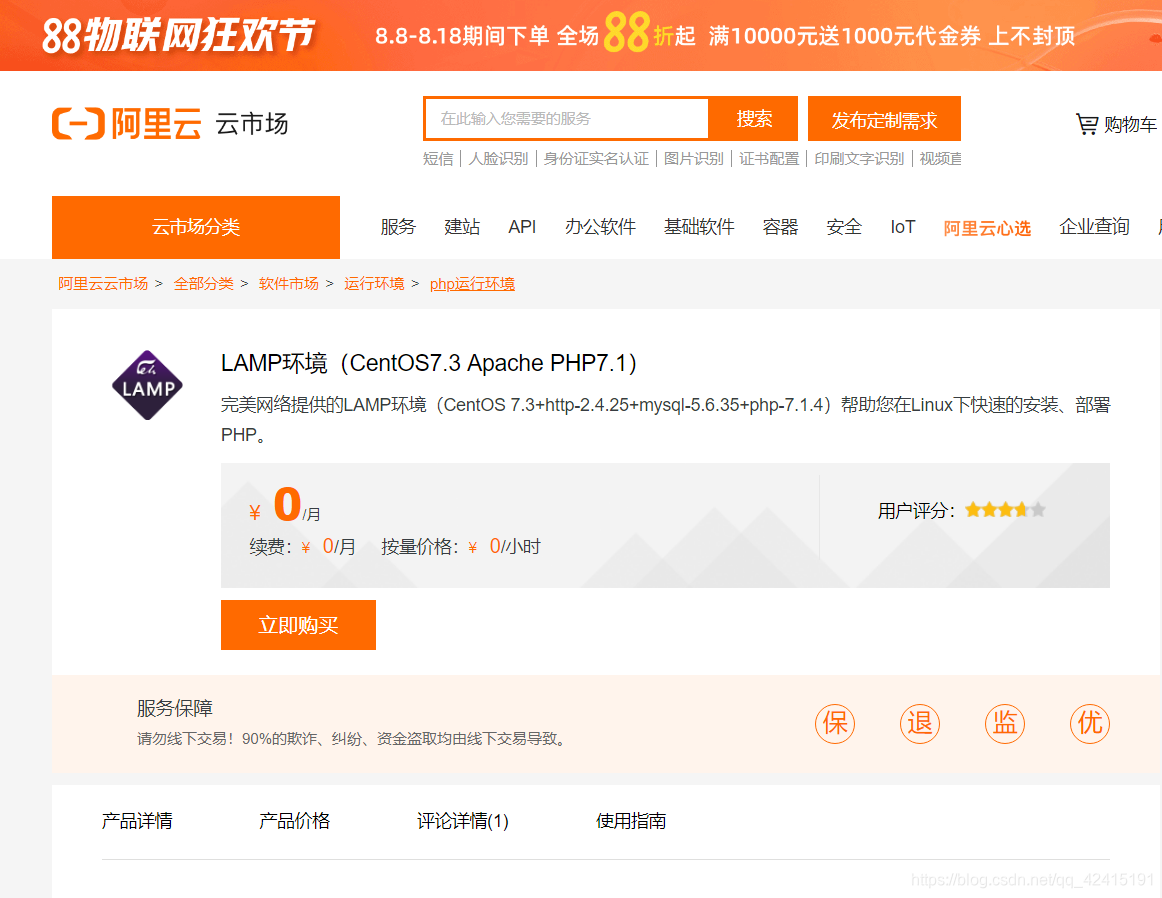This screenshot has width=1162, height=898.
Task: Switch to the 产品价格 tab
Action: pyautogui.click(x=294, y=821)
